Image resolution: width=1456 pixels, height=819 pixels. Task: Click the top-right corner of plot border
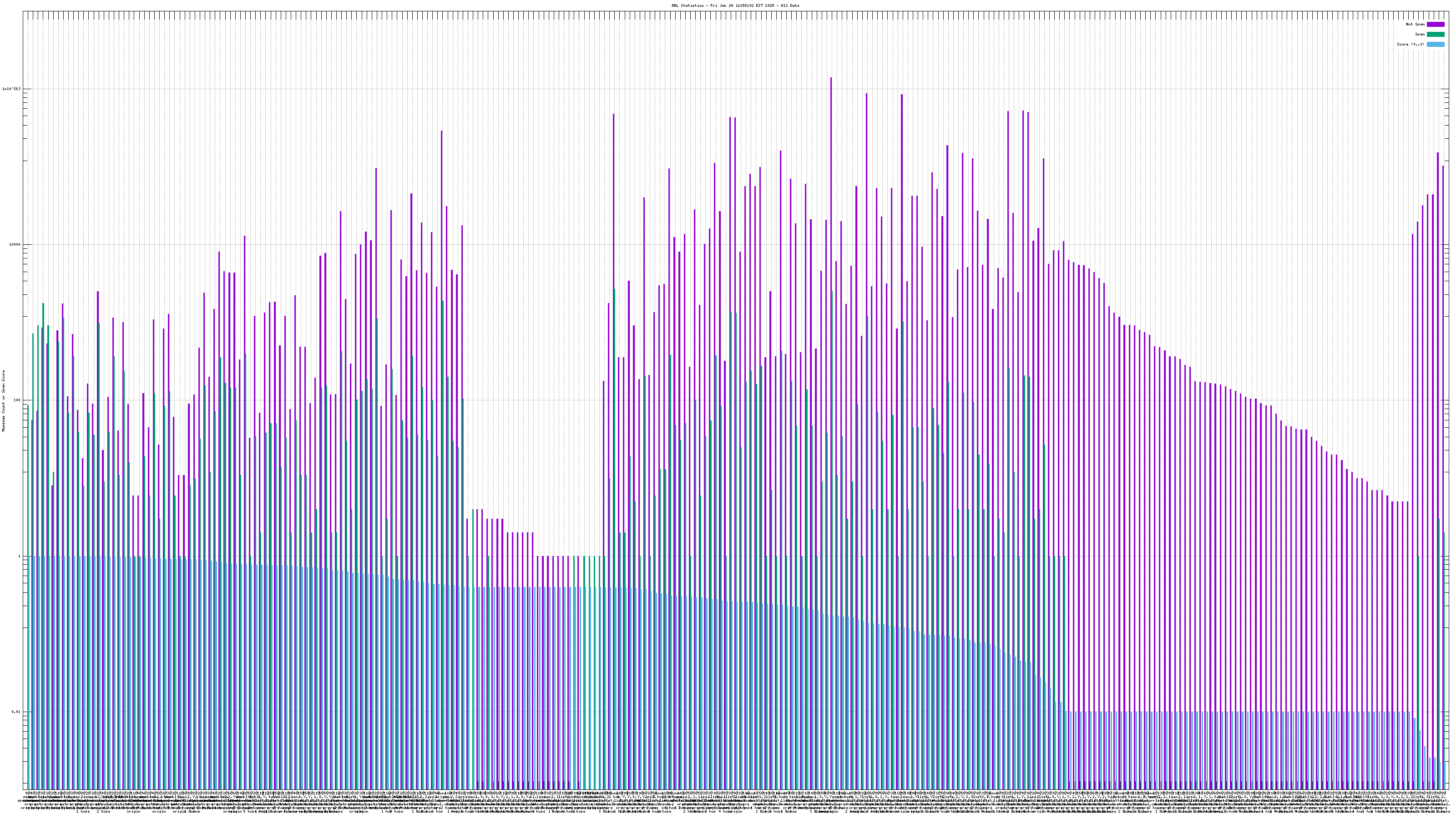tap(1448, 11)
